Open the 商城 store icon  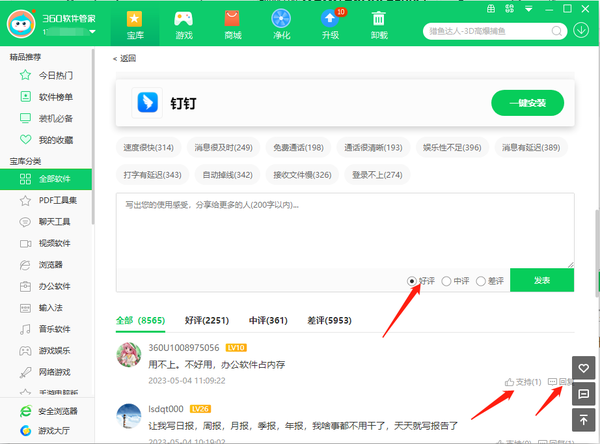coord(232,24)
